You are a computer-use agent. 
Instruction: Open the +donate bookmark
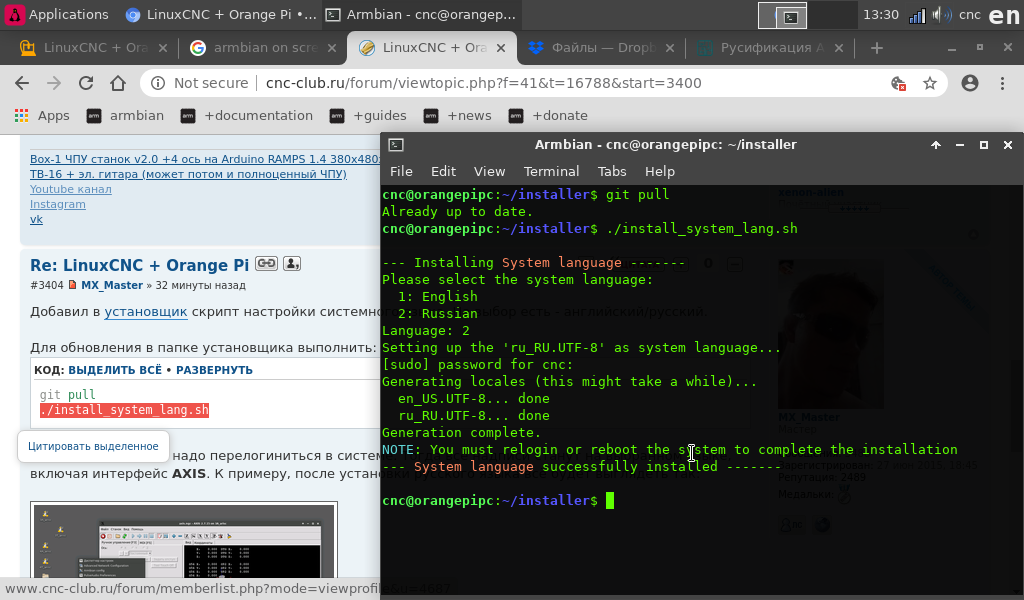[x=549, y=116]
